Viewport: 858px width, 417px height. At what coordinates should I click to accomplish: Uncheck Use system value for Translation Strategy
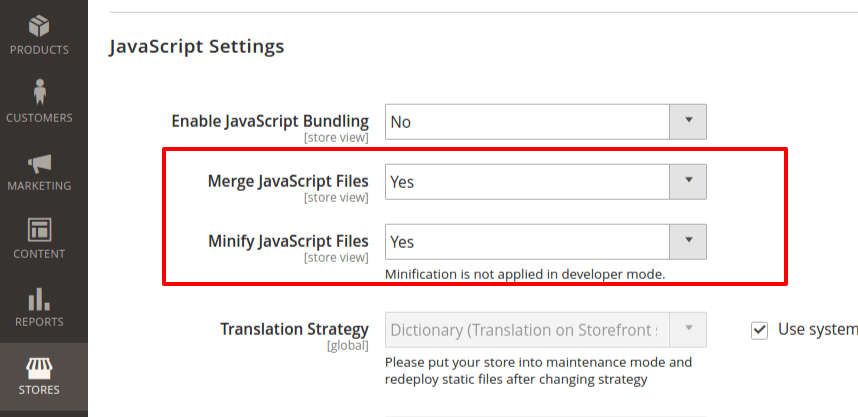click(x=759, y=331)
